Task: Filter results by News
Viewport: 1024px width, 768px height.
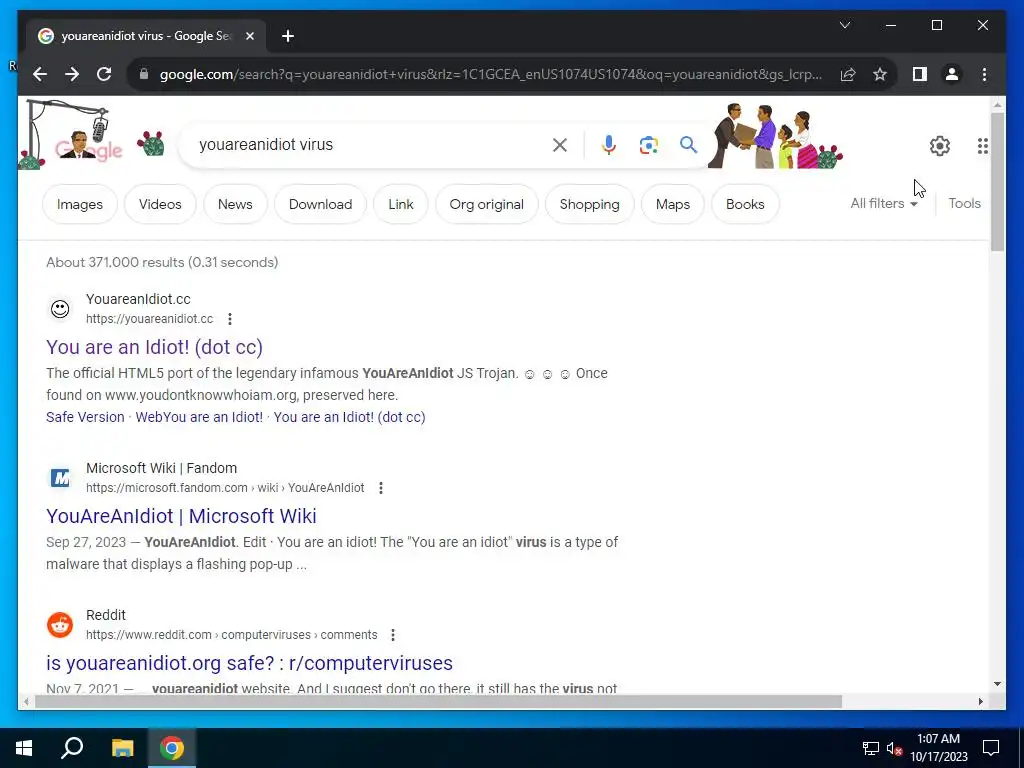Action: (x=235, y=204)
